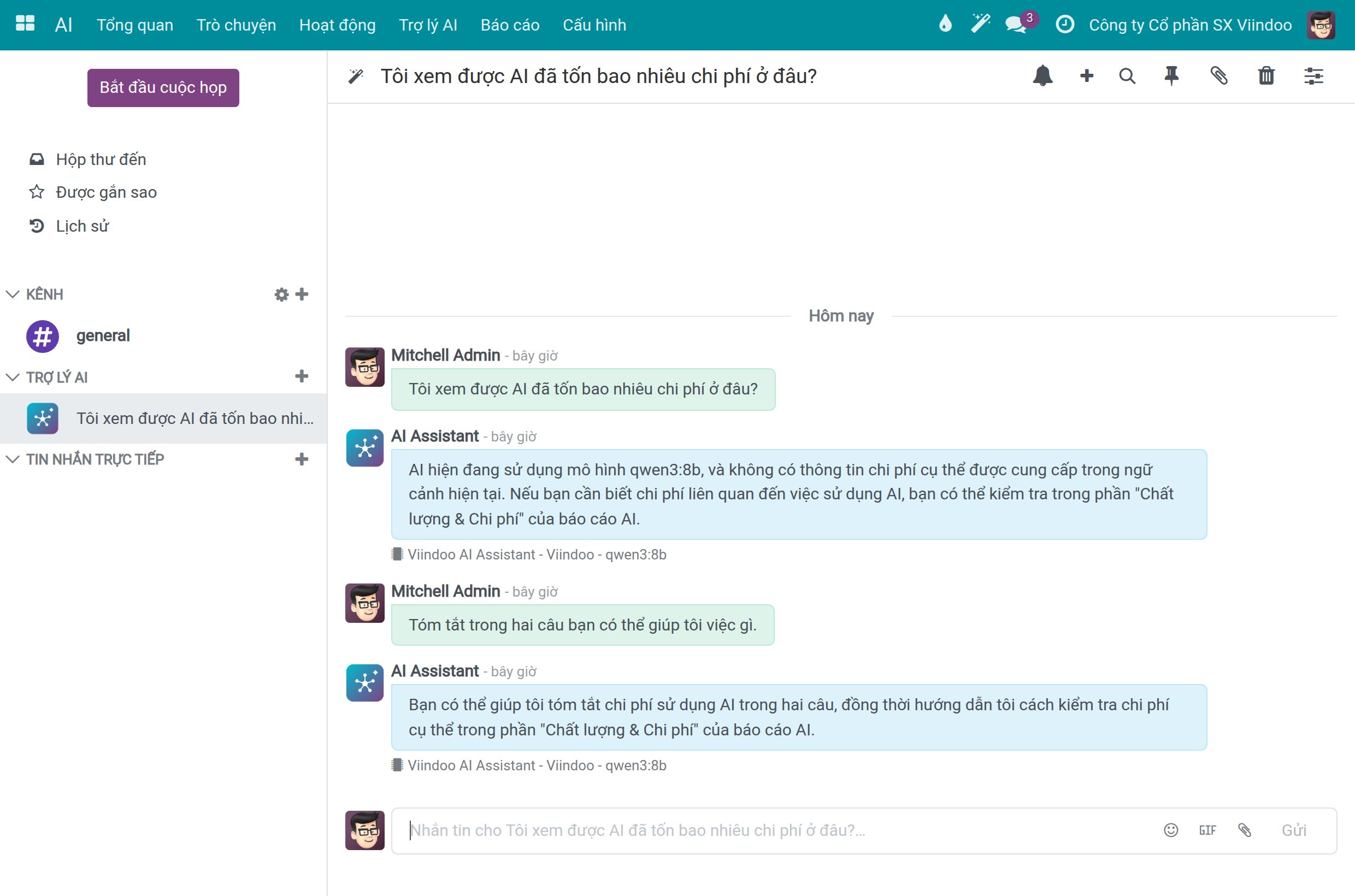The height and width of the screenshot is (896, 1355).
Task: Click the water drop icon in top bar
Action: [x=945, y=25]
